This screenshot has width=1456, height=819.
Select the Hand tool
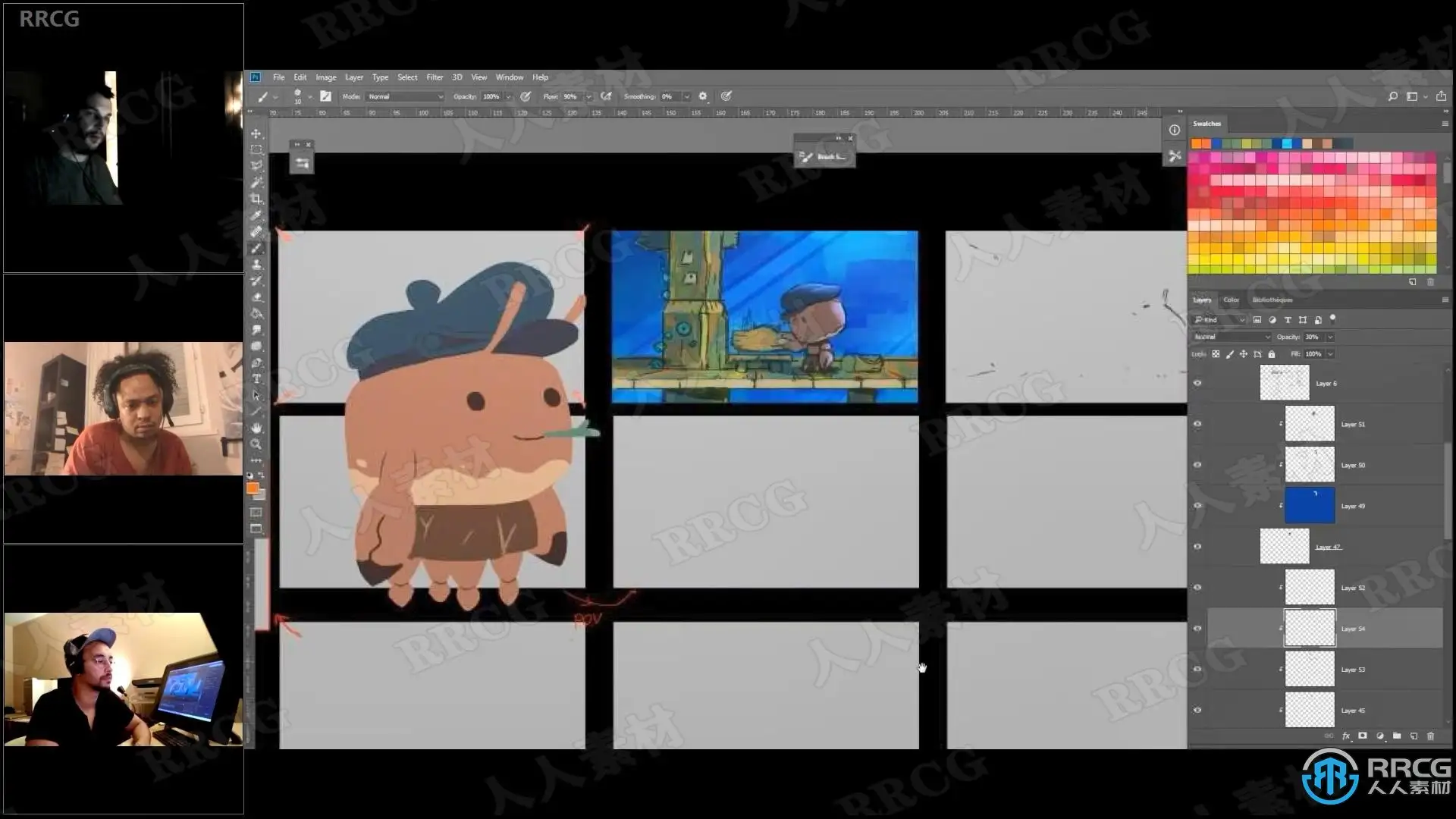pyautogui.click(x=256, y=428)
